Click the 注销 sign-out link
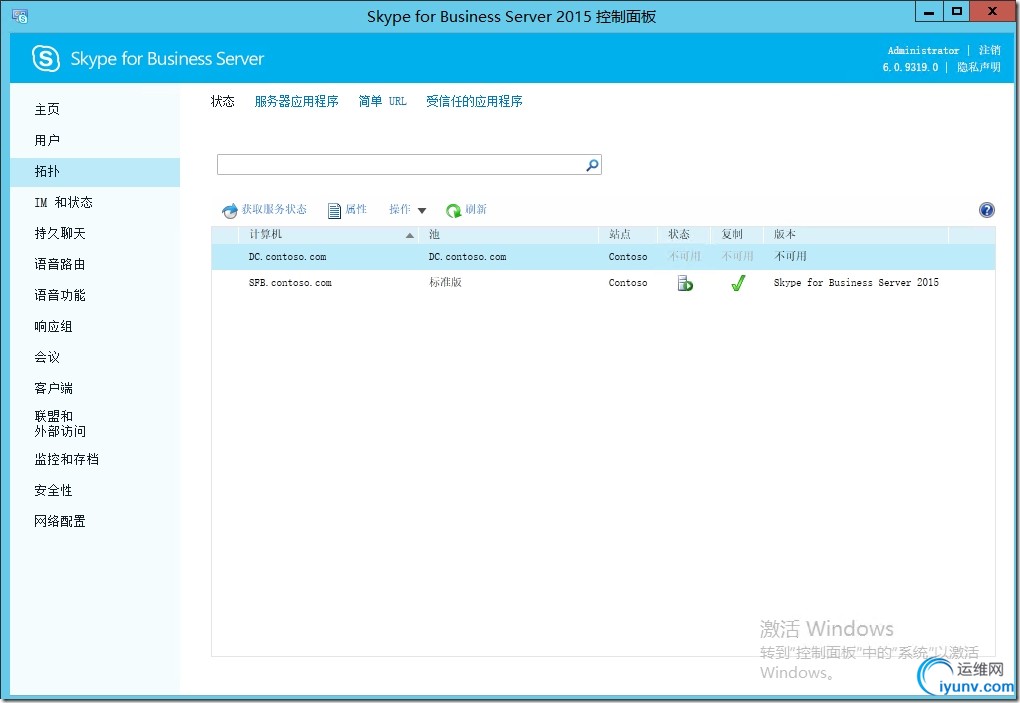Viewport: 1020px width, 703px height. [989, 50]
